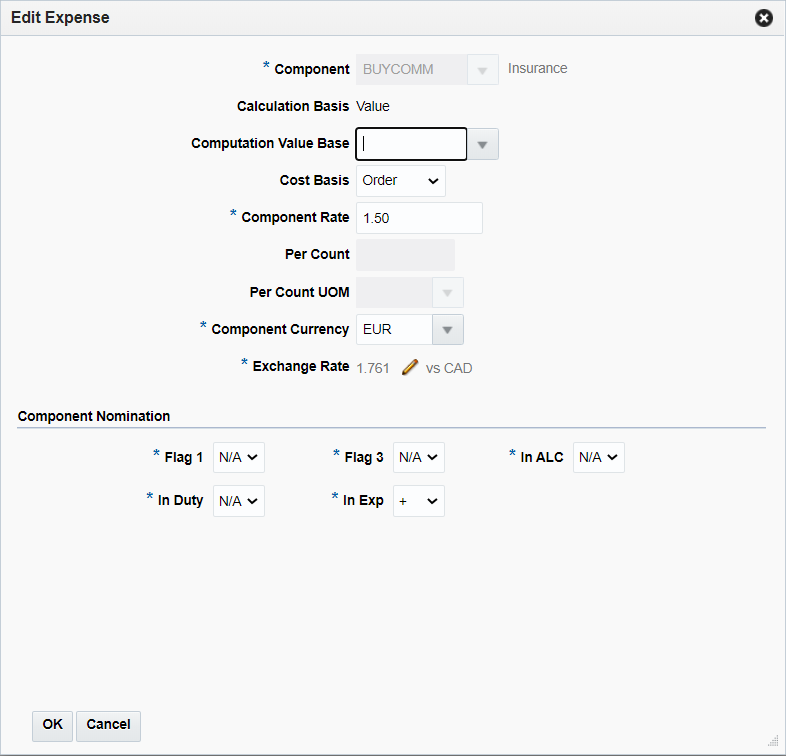Click the pencil icon to edit Exchange Rate
786x756 pixels.
(x=409, y=367)
